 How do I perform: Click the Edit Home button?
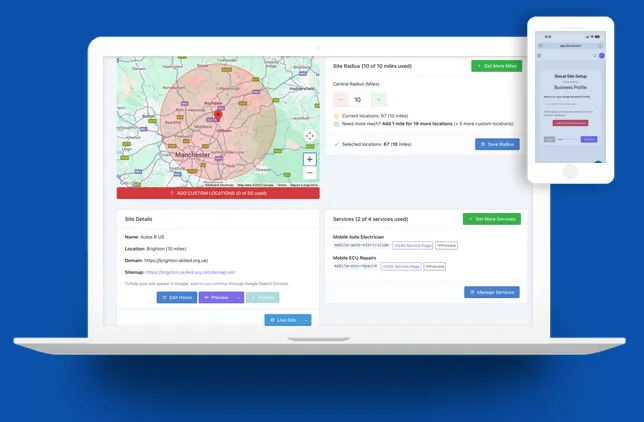click(177, 297)
